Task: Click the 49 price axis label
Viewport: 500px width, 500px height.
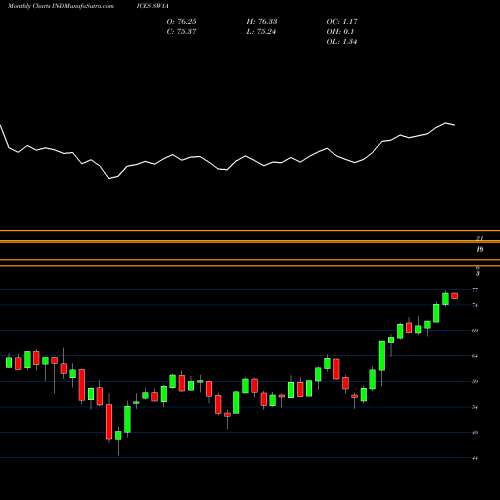Action: [x=475, y=433]
